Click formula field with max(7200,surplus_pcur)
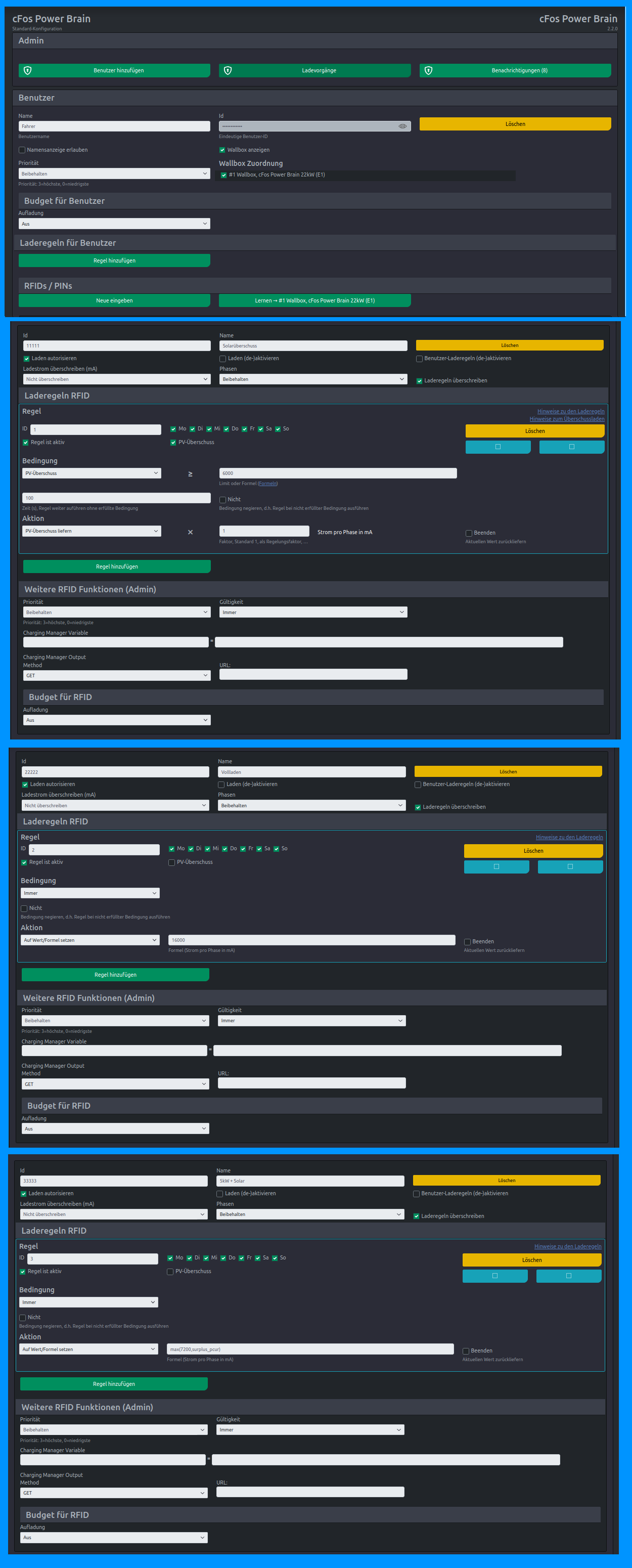The height and width of the screenshot is (1568, 632). [310, 1349]
